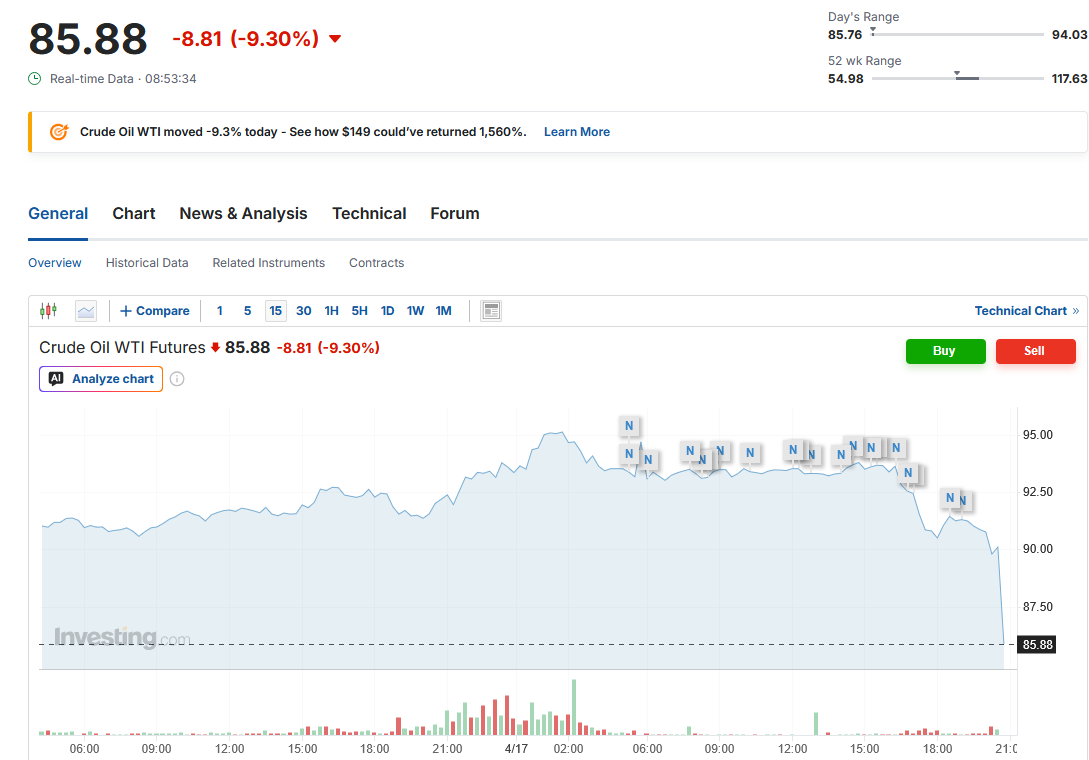Choose the 1D chart interval

(x=388, y=311)
